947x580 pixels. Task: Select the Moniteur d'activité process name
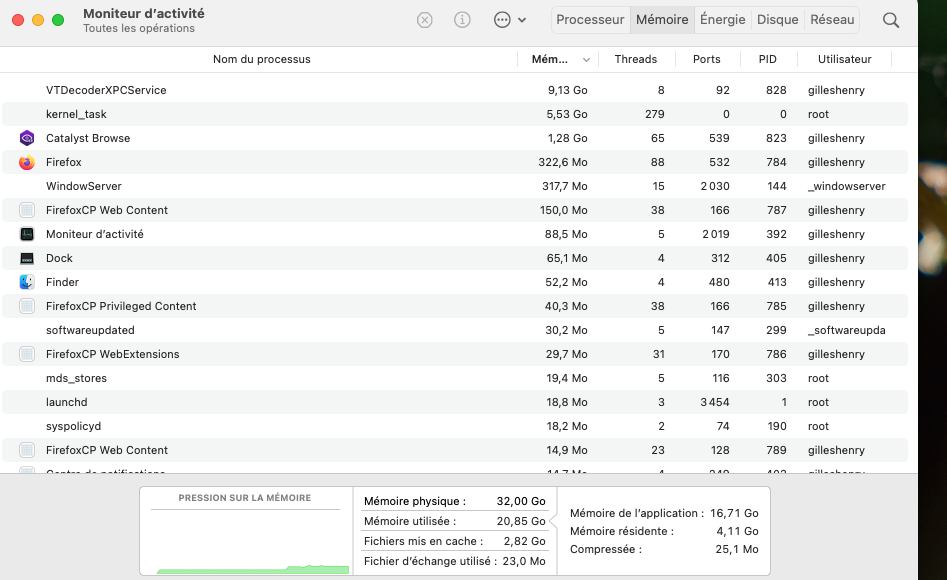tap(95, 234)
